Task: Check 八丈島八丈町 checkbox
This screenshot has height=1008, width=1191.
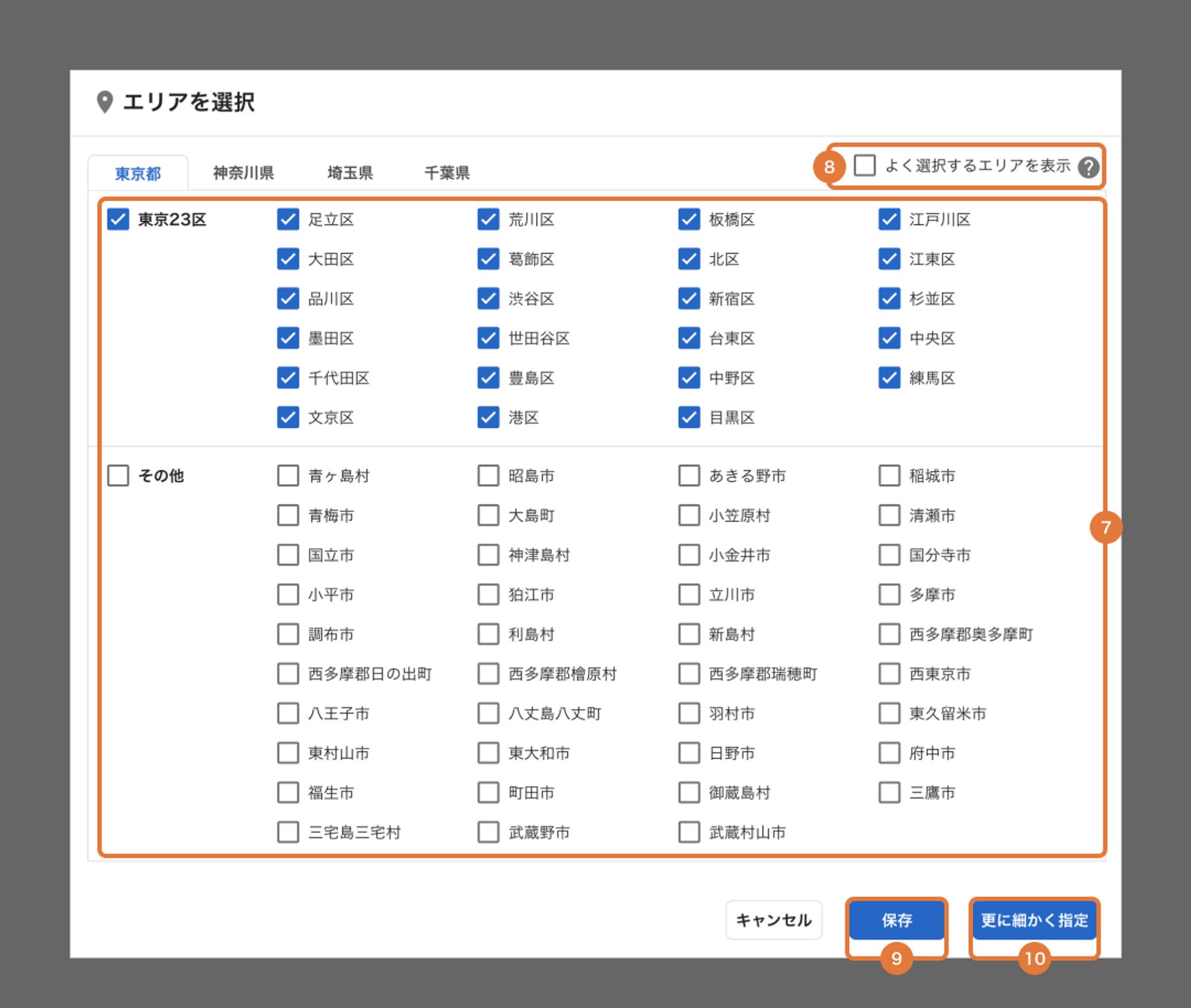Action: click(488, 713)
